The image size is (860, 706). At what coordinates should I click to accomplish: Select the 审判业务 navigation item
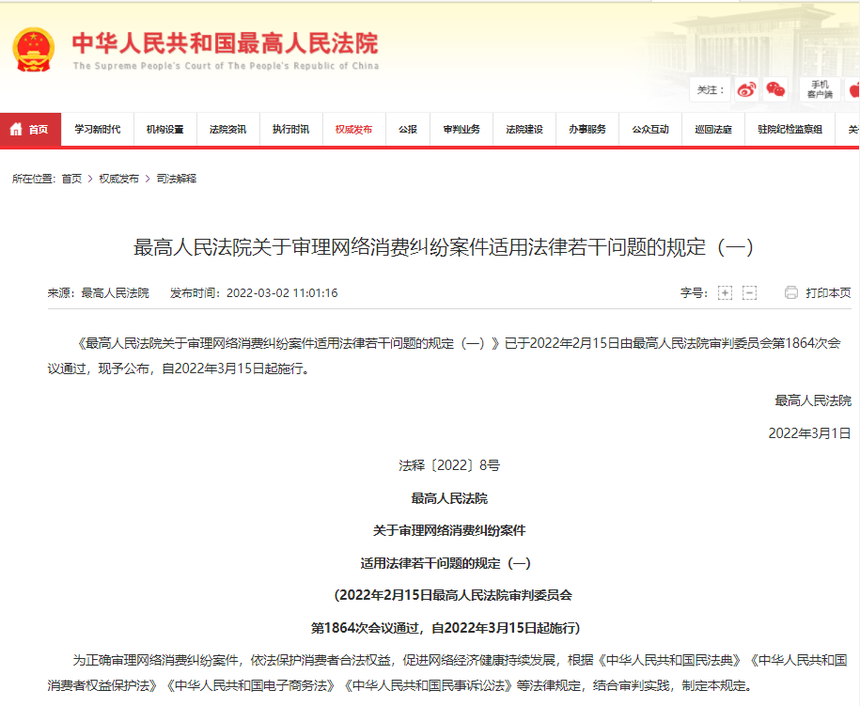tap(462, 129)
